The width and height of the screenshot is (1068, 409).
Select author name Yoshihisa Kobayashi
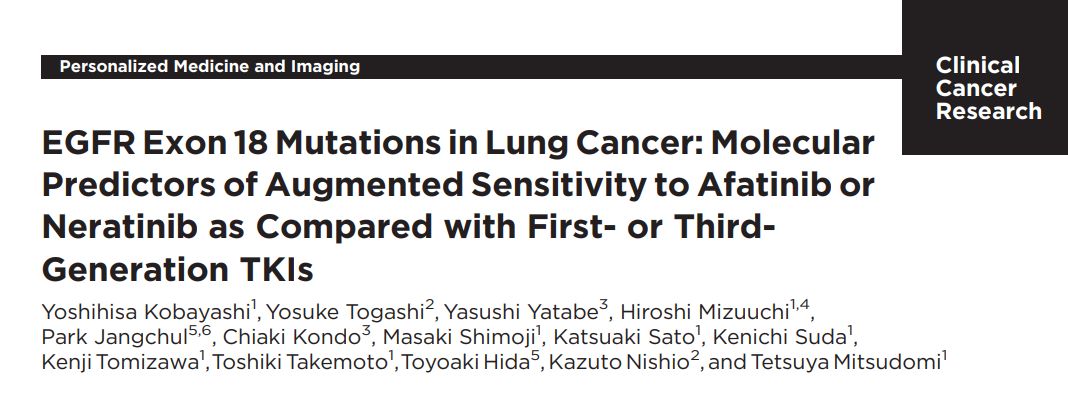pos(146,312)
